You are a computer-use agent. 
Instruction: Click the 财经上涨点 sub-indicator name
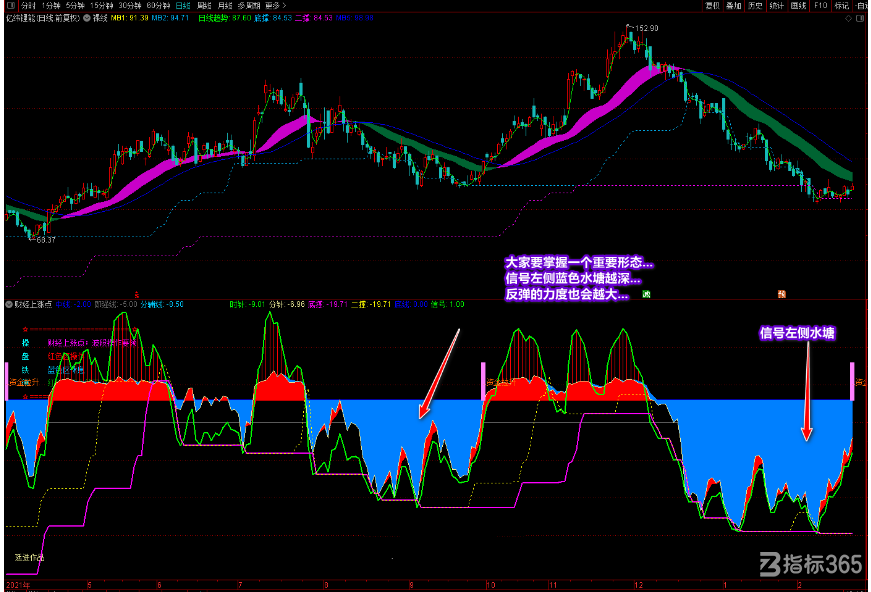coord(33,304)
